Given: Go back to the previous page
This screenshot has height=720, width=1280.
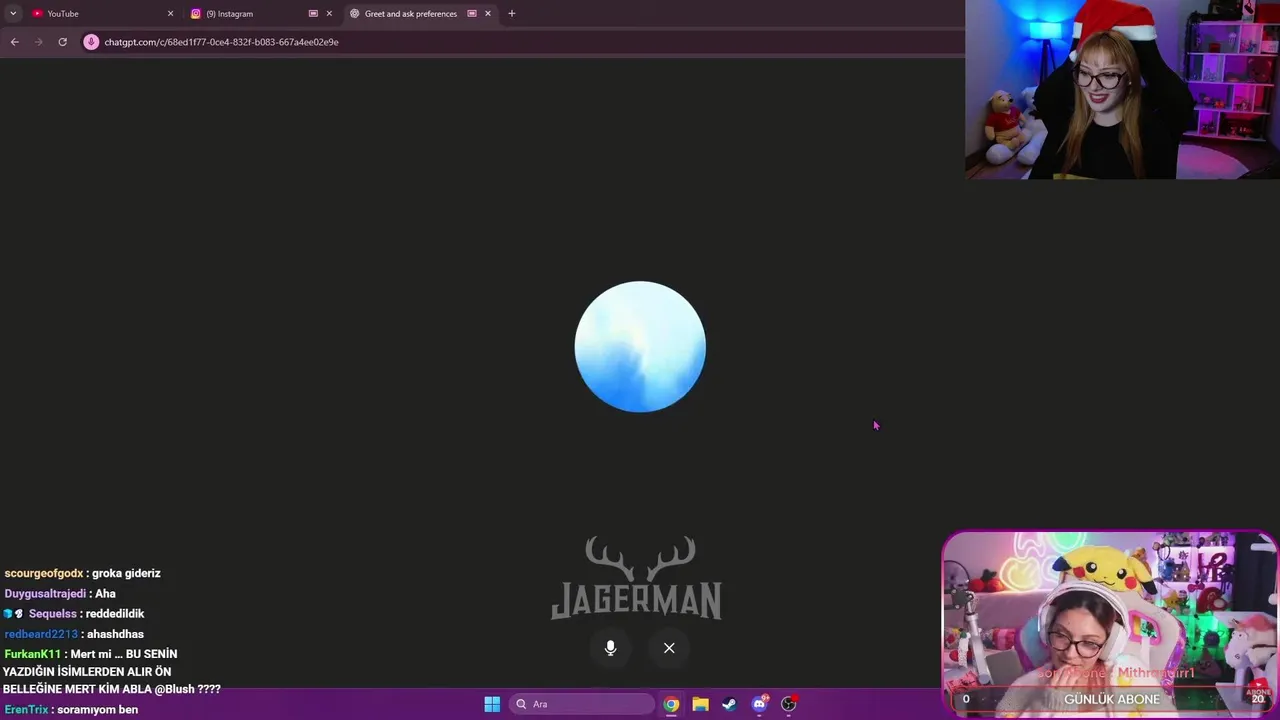Looking at the screenshot, I should pos(14,42).
